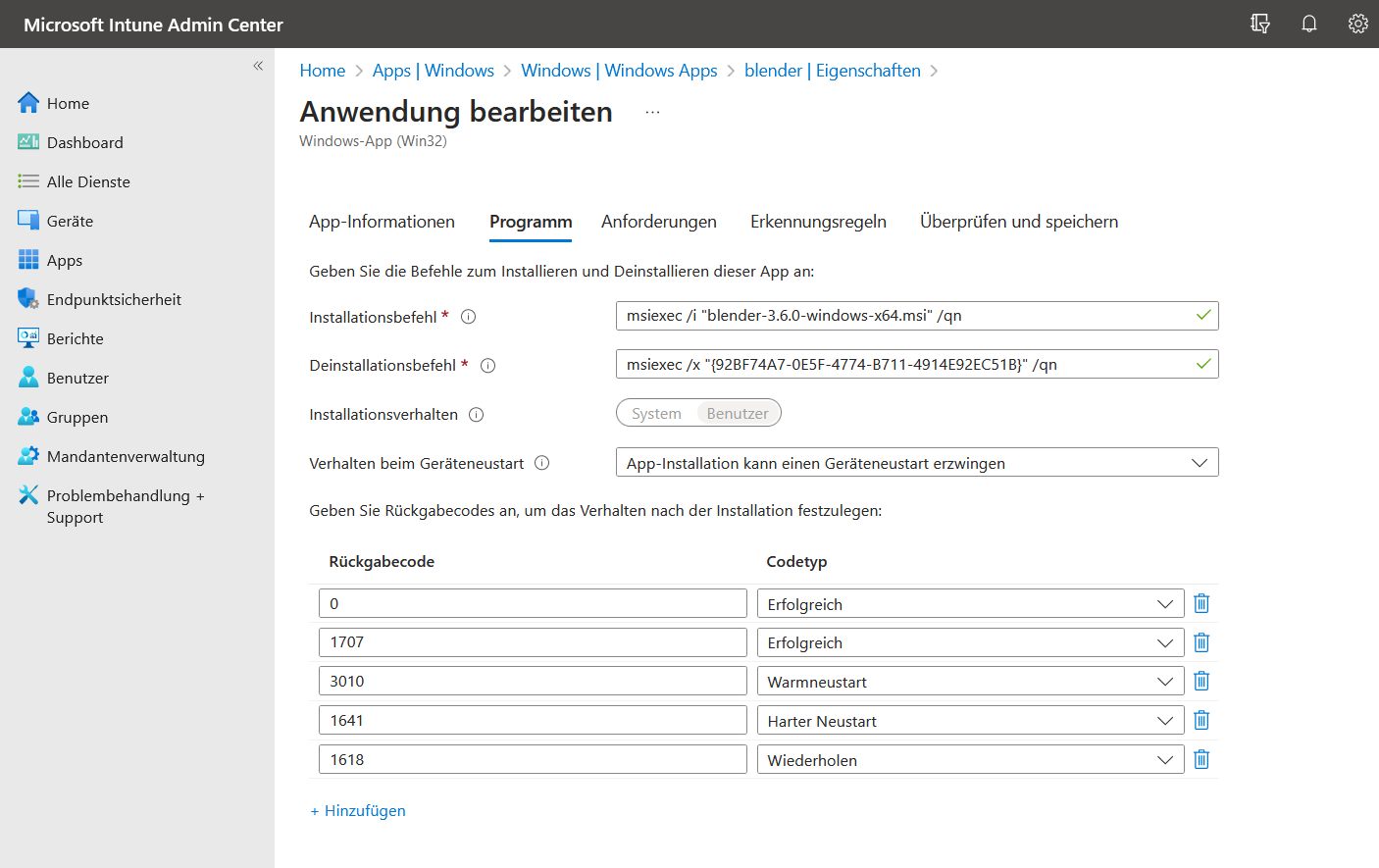Screen dimensions: 1379x868
Task: Open Endpunktsicherheit in sidebar
Action: pos(114,299)
